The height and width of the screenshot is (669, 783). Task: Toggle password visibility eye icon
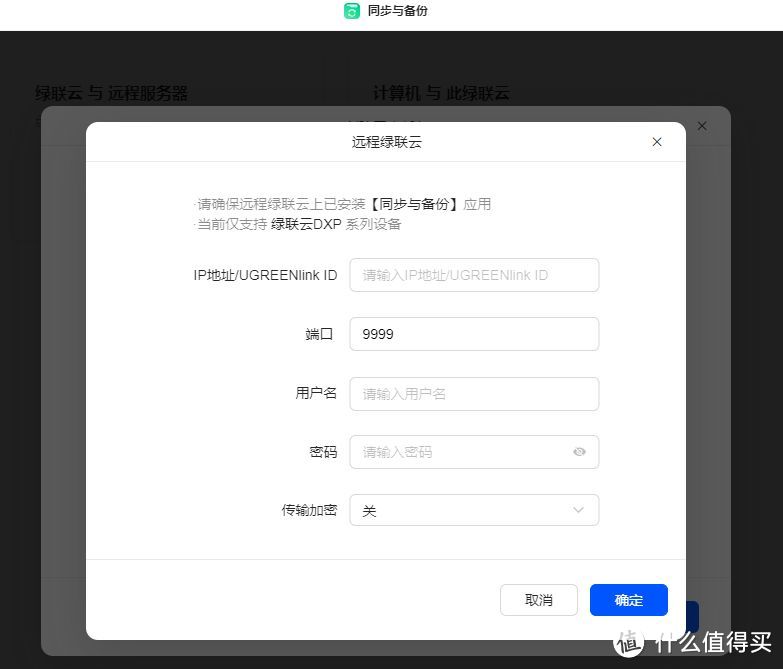pyautogui.click(x=579, y=452)
